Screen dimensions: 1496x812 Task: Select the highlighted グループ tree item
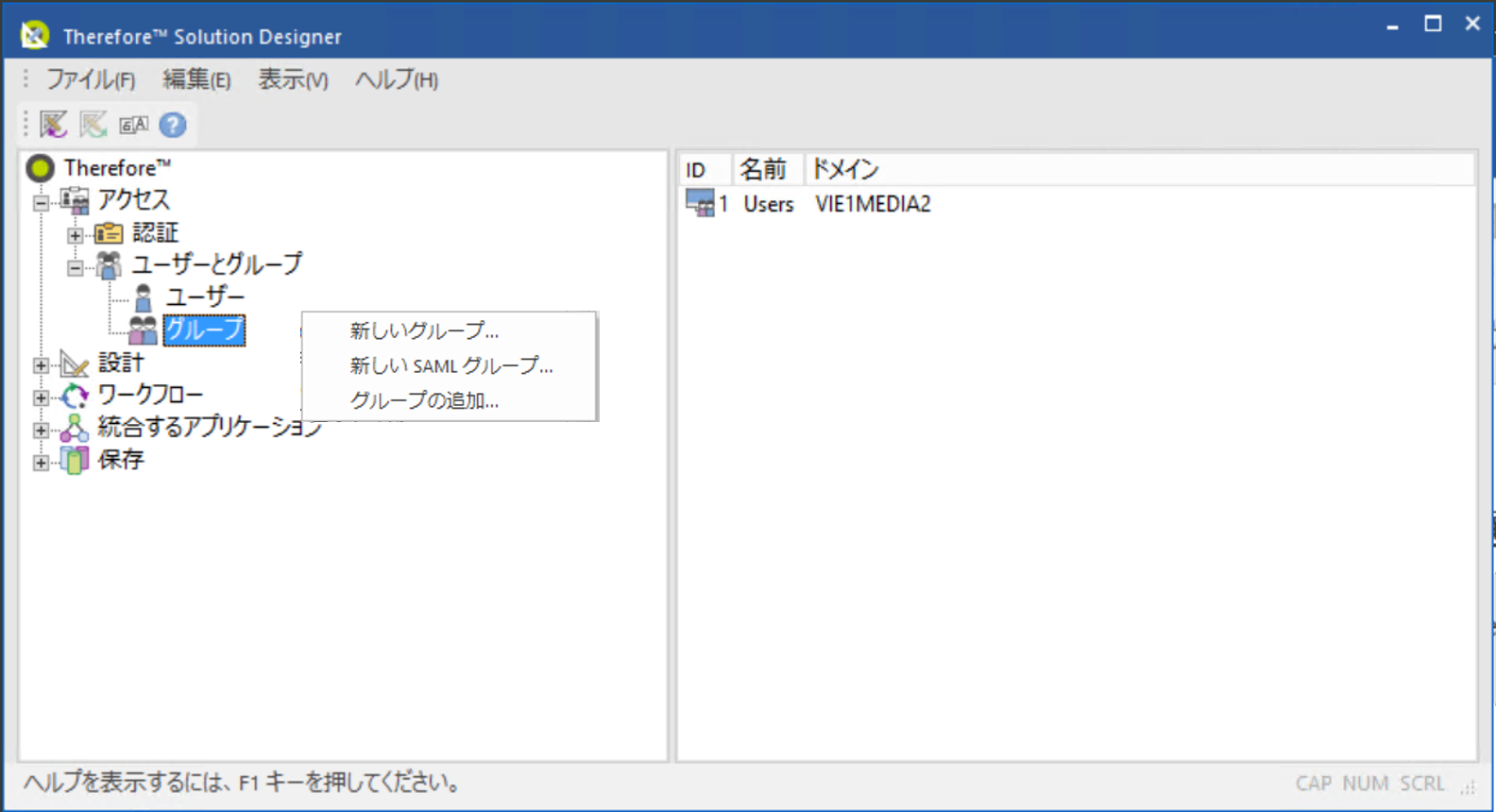click(204, 330)
